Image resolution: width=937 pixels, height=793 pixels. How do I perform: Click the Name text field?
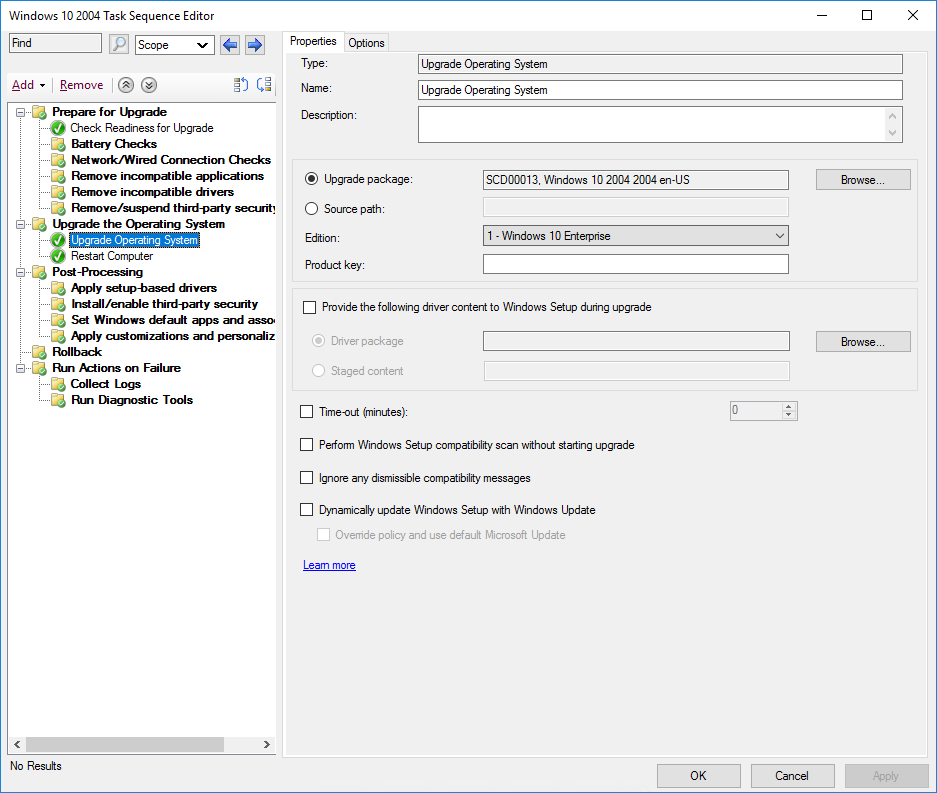click(x=660, y=90)
